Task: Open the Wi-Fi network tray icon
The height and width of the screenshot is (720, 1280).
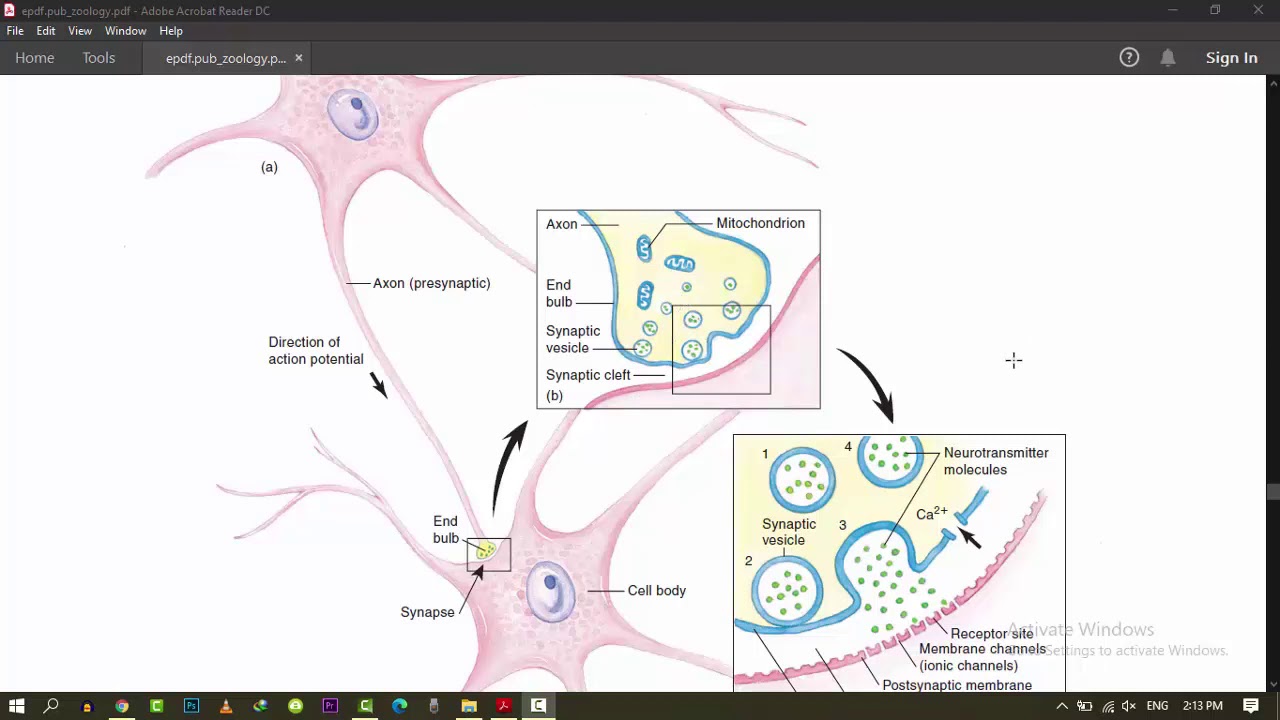Action: [x=1108, y=706]
